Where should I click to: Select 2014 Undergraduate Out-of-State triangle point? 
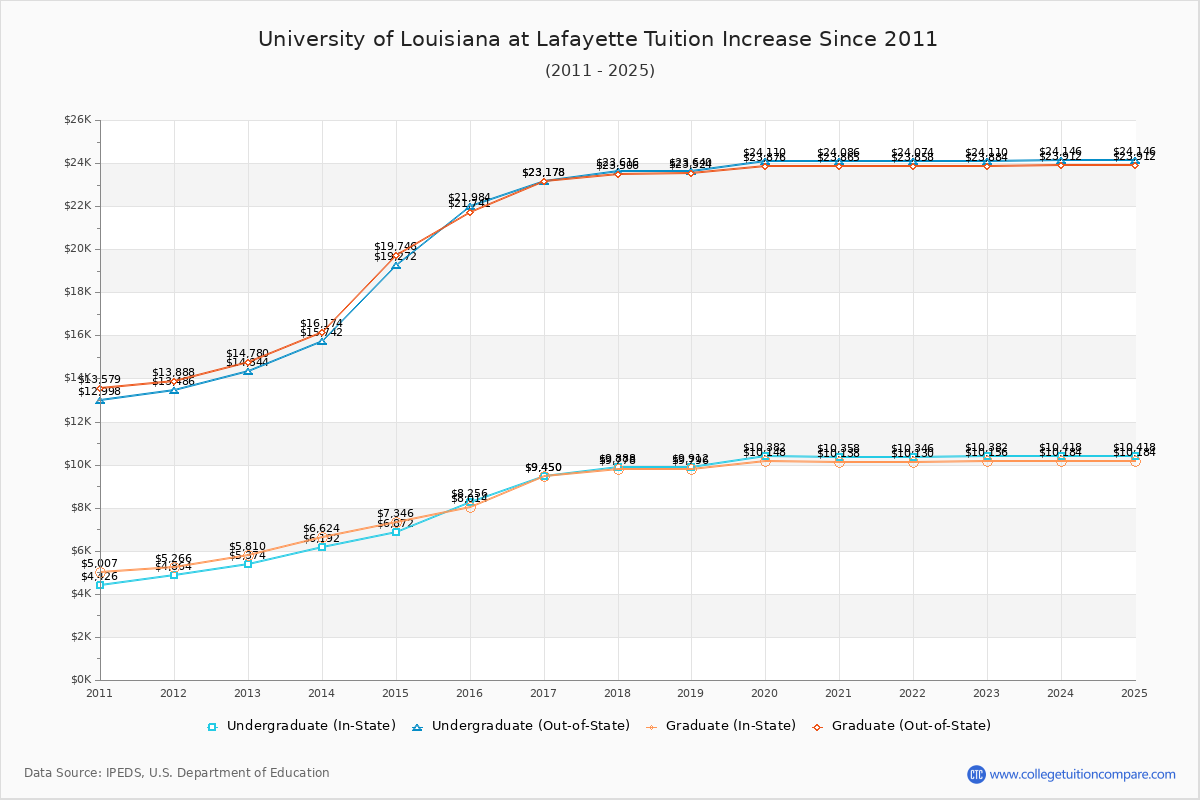[x=322, y=341]
